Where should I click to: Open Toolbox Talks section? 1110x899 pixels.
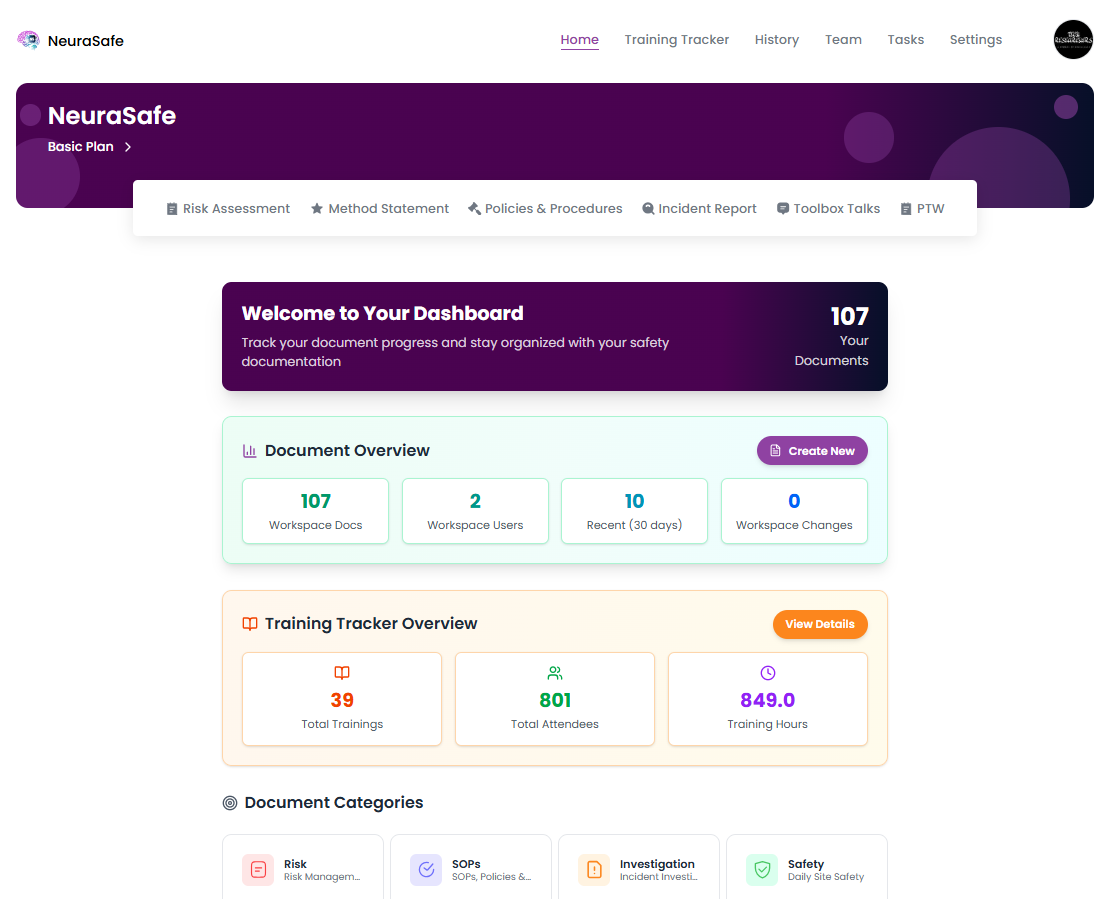pos(829,209)
